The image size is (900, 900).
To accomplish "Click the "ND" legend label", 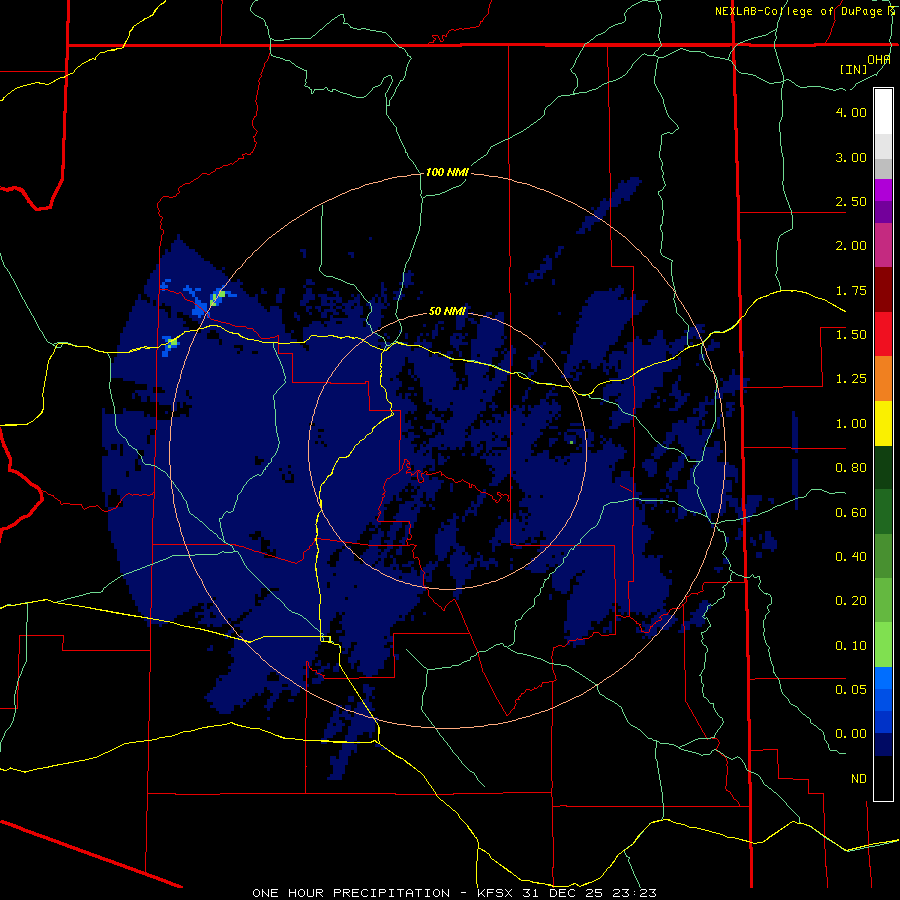I will pos(859,779).
